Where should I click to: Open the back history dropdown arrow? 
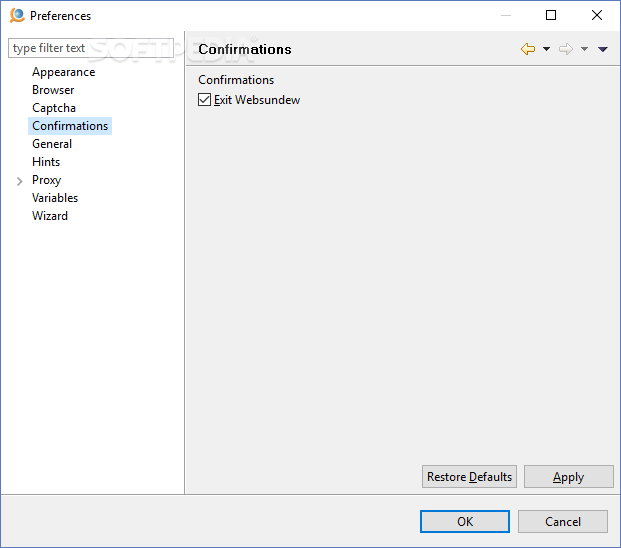pyautogui.click(x=547, y=49)
